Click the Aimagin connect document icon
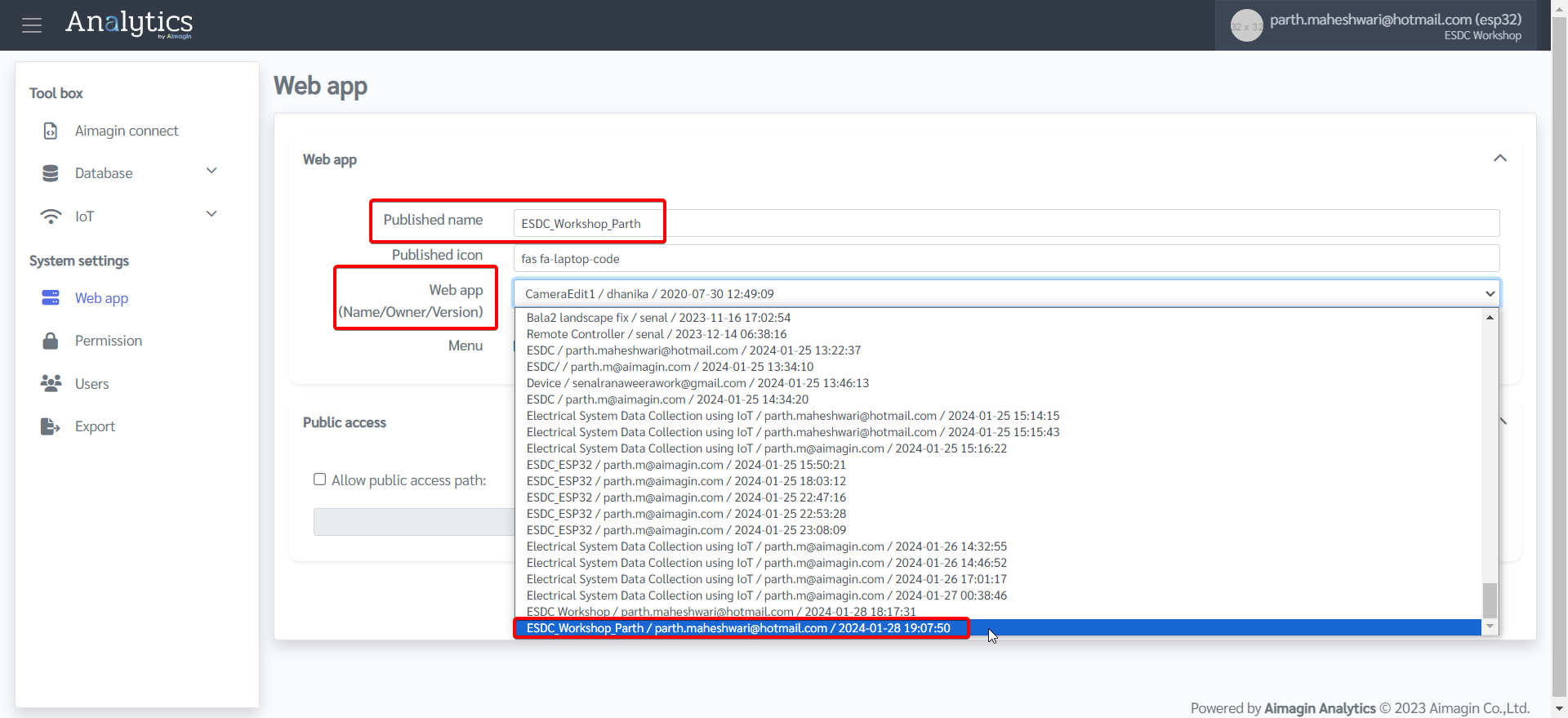Screen dimensions: 1568x718 [51, 131]
